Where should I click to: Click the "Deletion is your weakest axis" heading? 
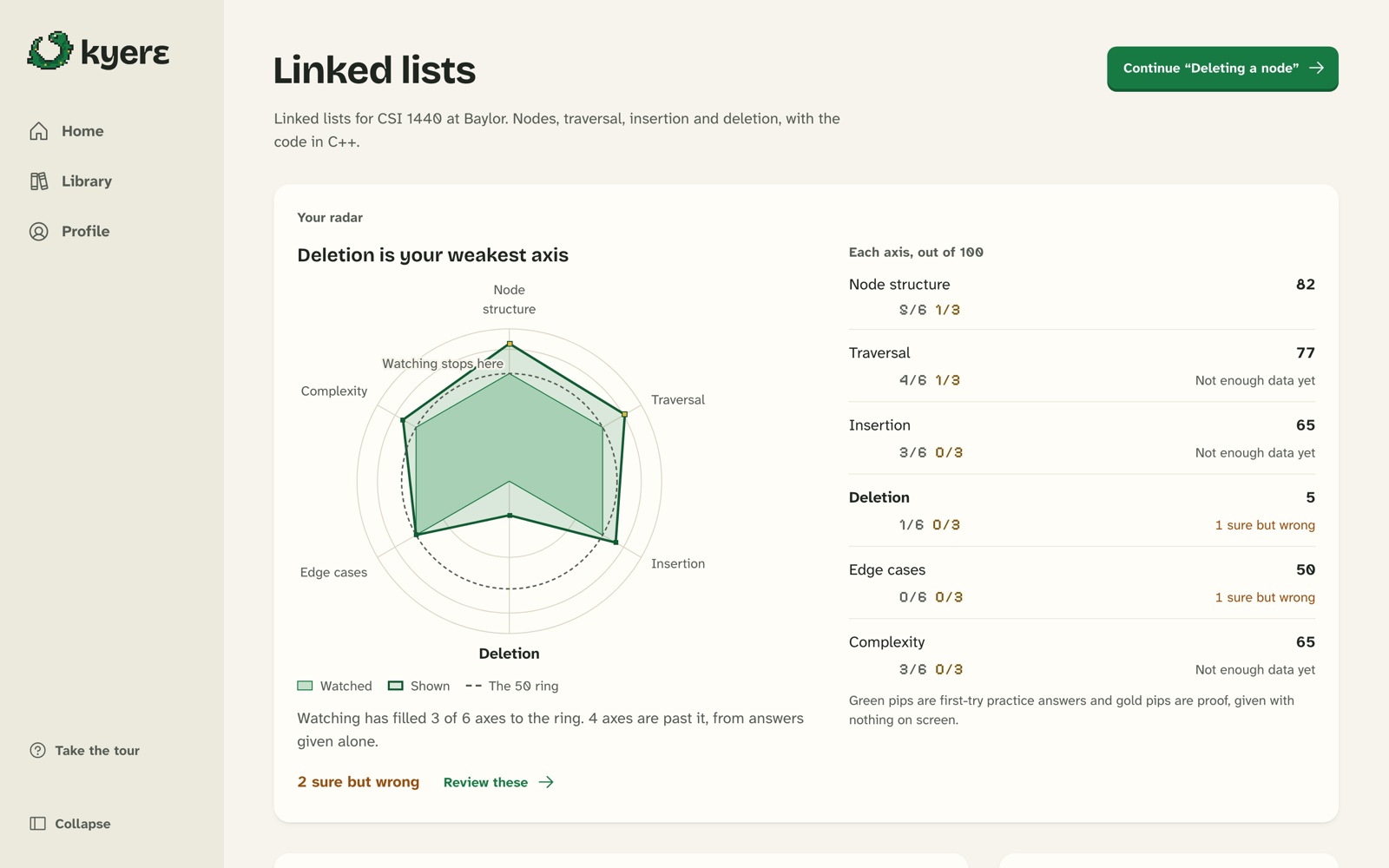point(433,255)
